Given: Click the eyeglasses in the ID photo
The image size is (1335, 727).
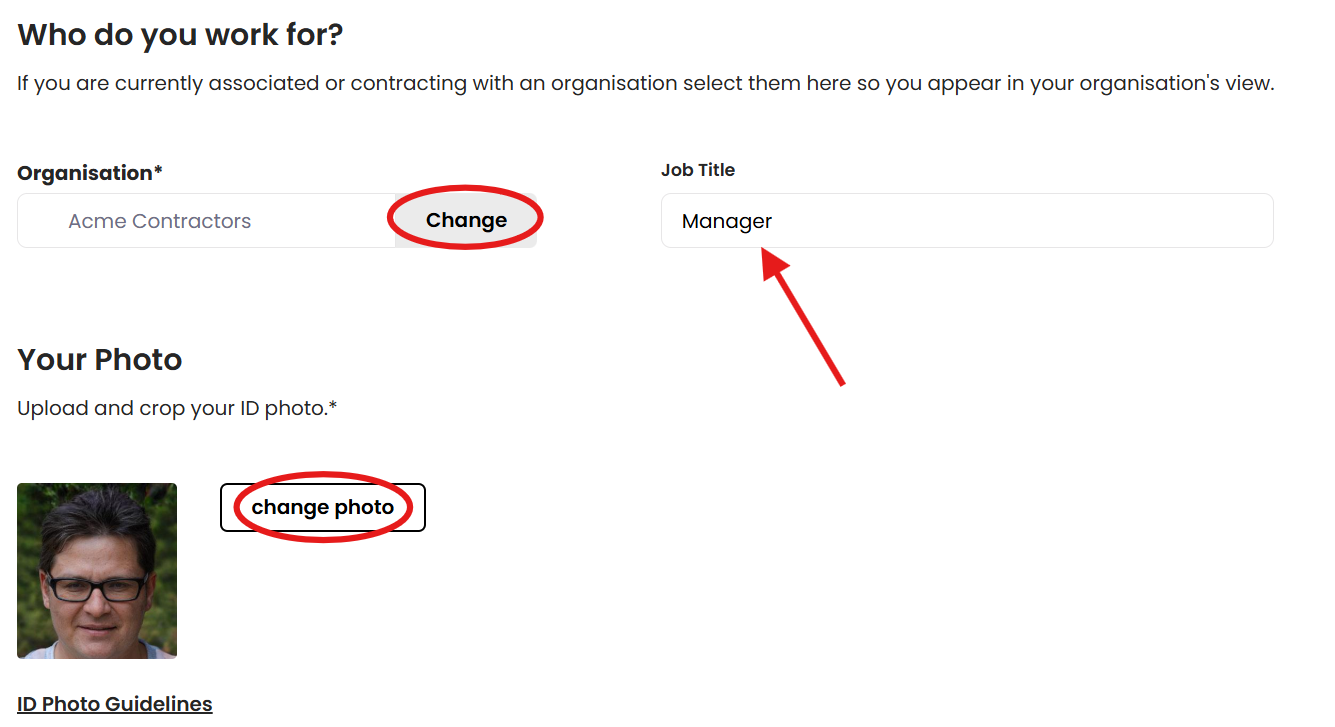Looking at the screenshot, I should (x=97, y=588).
